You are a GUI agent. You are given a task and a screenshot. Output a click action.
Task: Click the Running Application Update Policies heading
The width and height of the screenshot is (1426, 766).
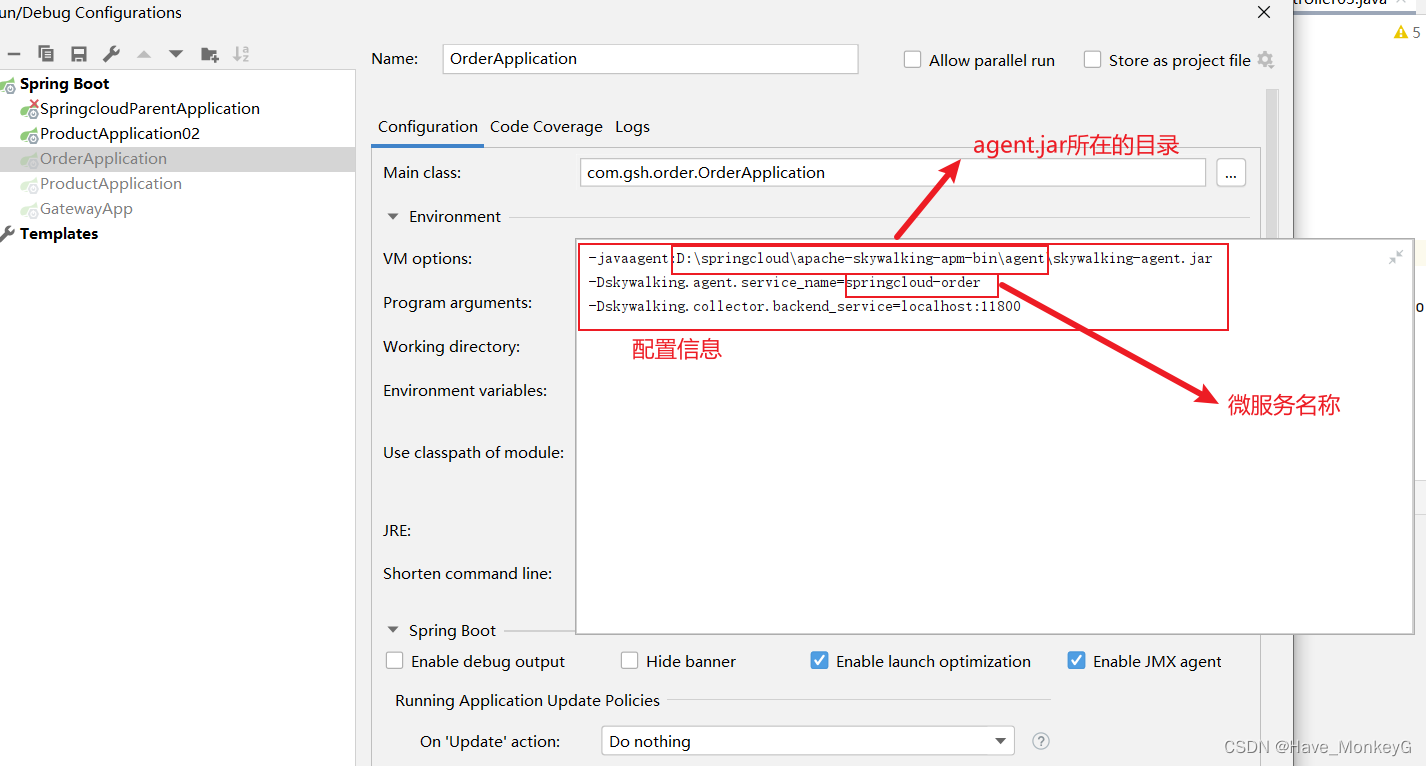(x=527, y=700)
